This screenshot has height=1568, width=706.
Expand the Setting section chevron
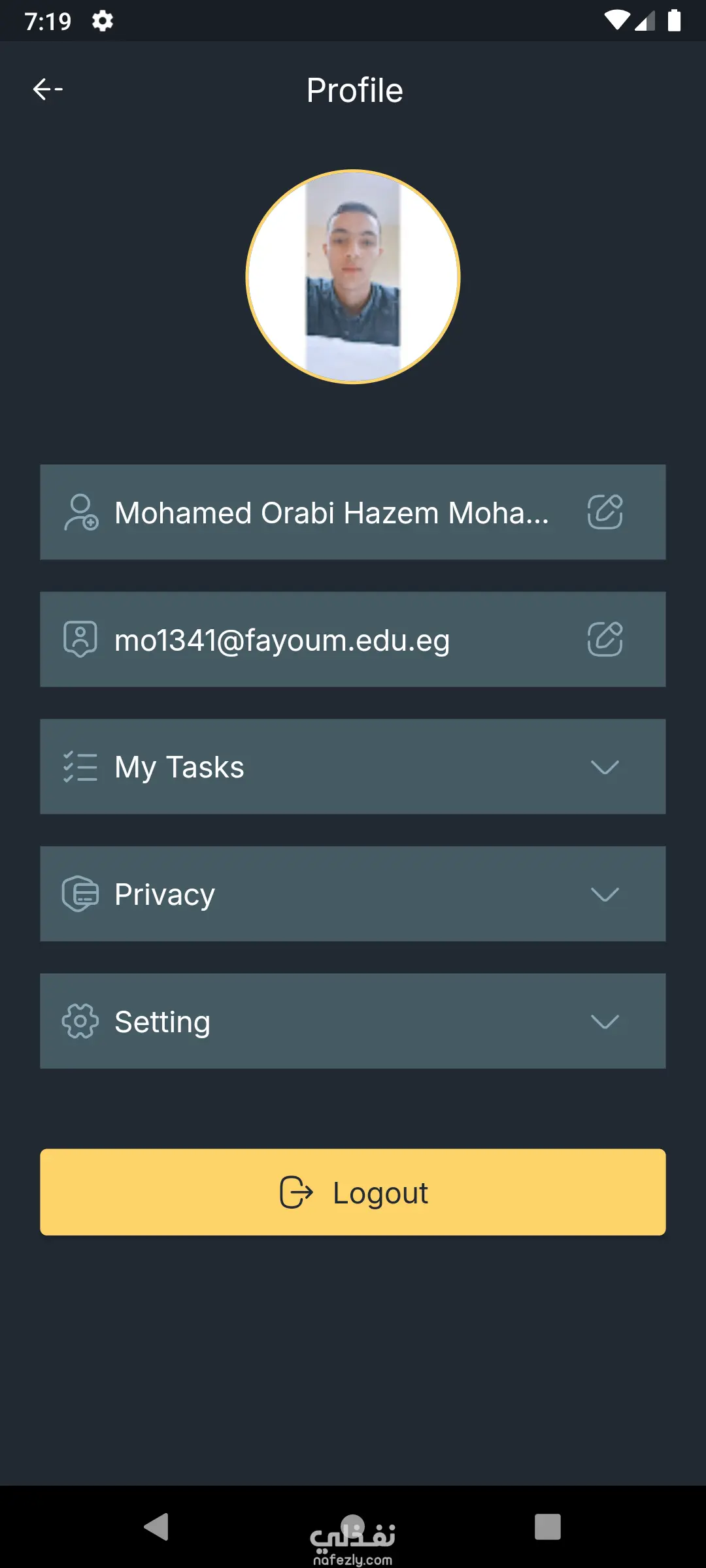tap(605, 1021)
